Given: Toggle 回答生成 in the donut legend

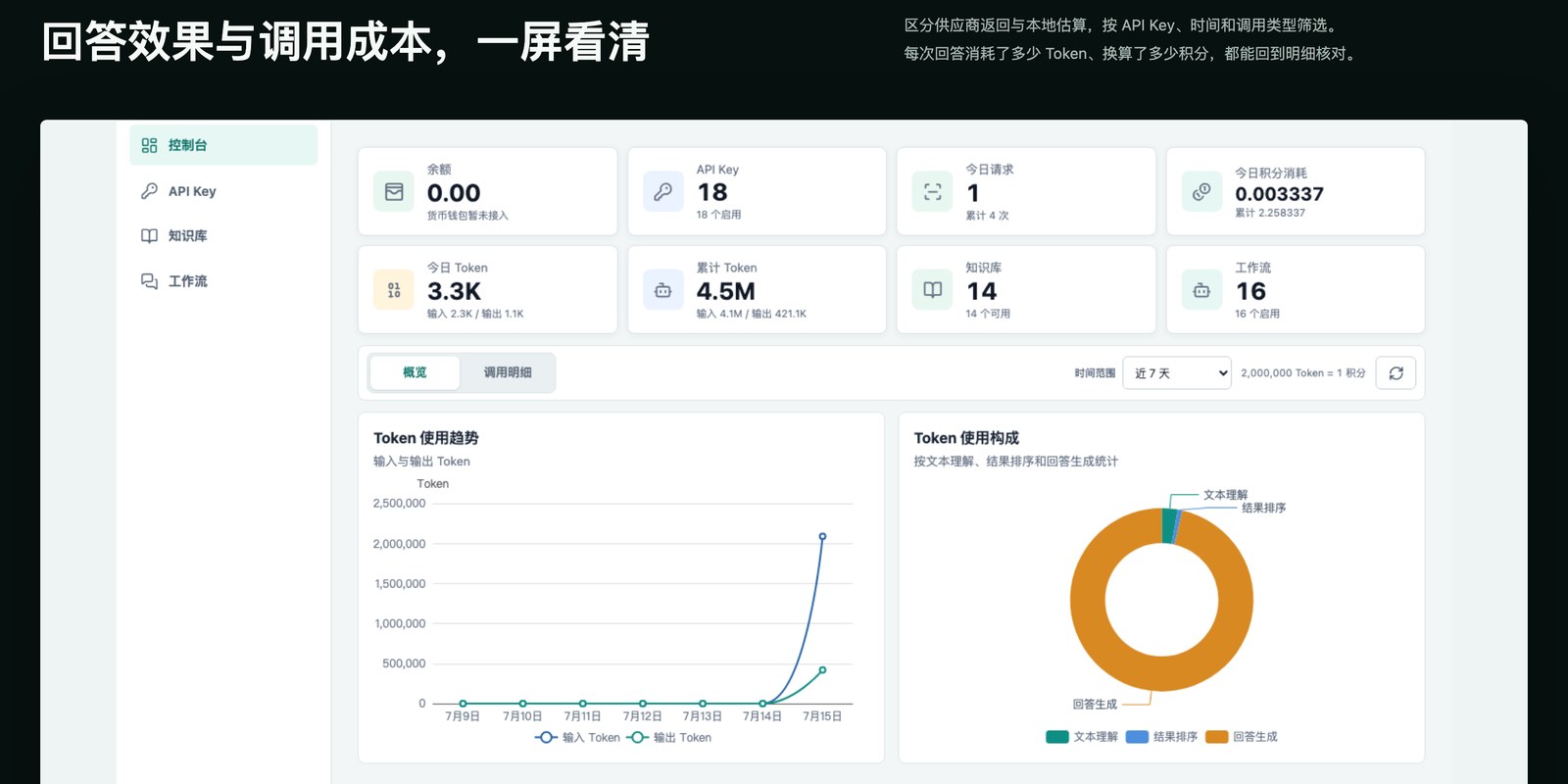Looking at the screenshot, I should point(1242,737).
